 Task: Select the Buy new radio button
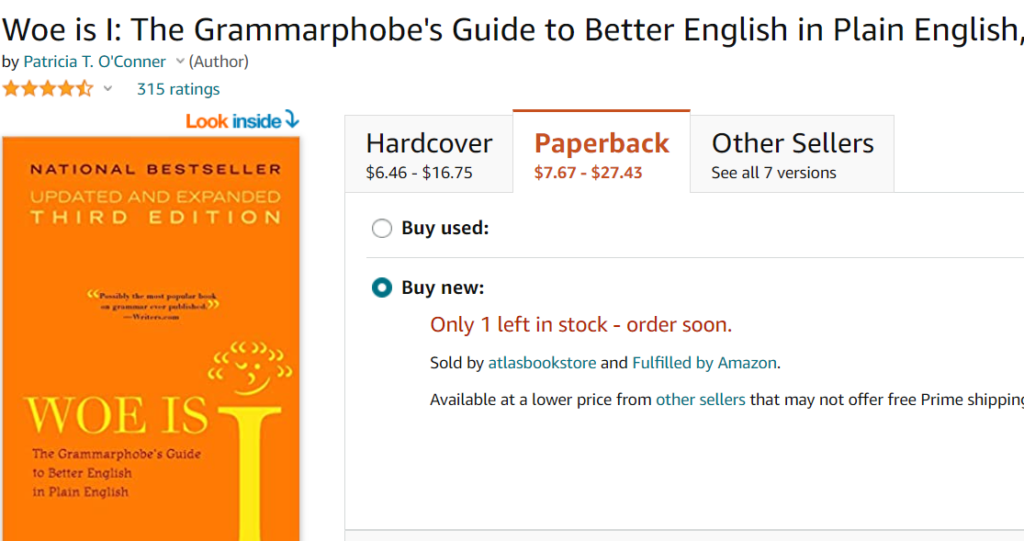[382, 287]
